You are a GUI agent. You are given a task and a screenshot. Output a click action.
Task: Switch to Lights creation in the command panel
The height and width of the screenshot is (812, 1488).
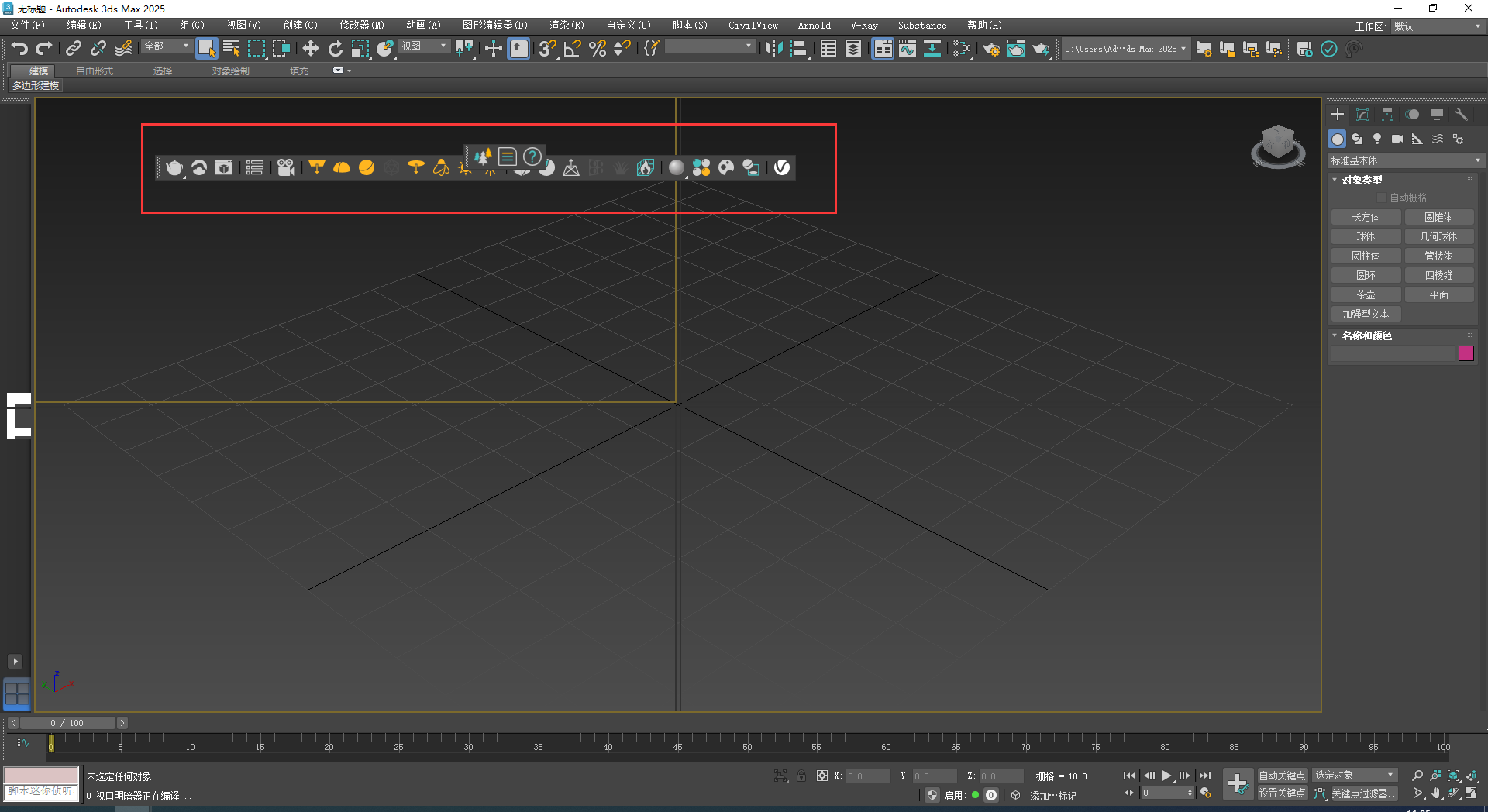click(x=1377, y=139)
